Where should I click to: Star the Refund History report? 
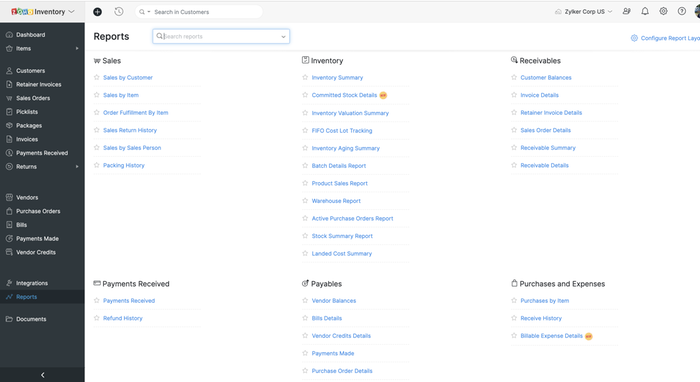pos(96,318)
